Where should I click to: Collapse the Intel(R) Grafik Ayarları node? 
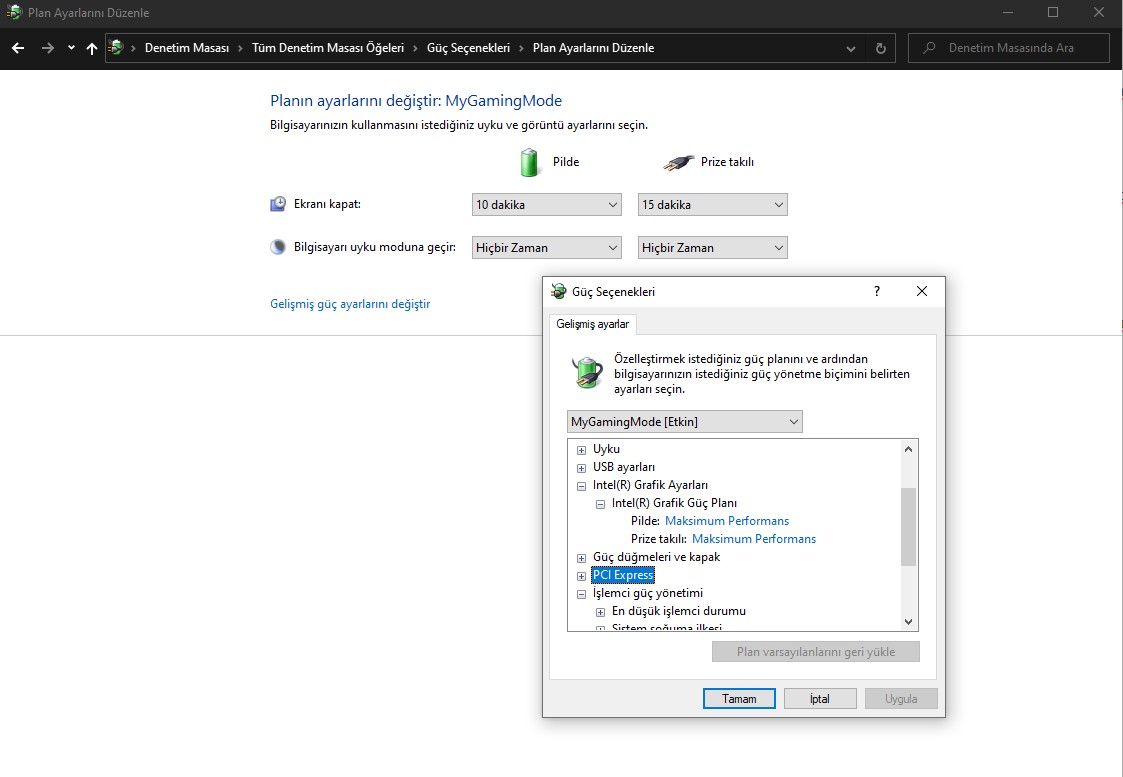click(581, 486)
